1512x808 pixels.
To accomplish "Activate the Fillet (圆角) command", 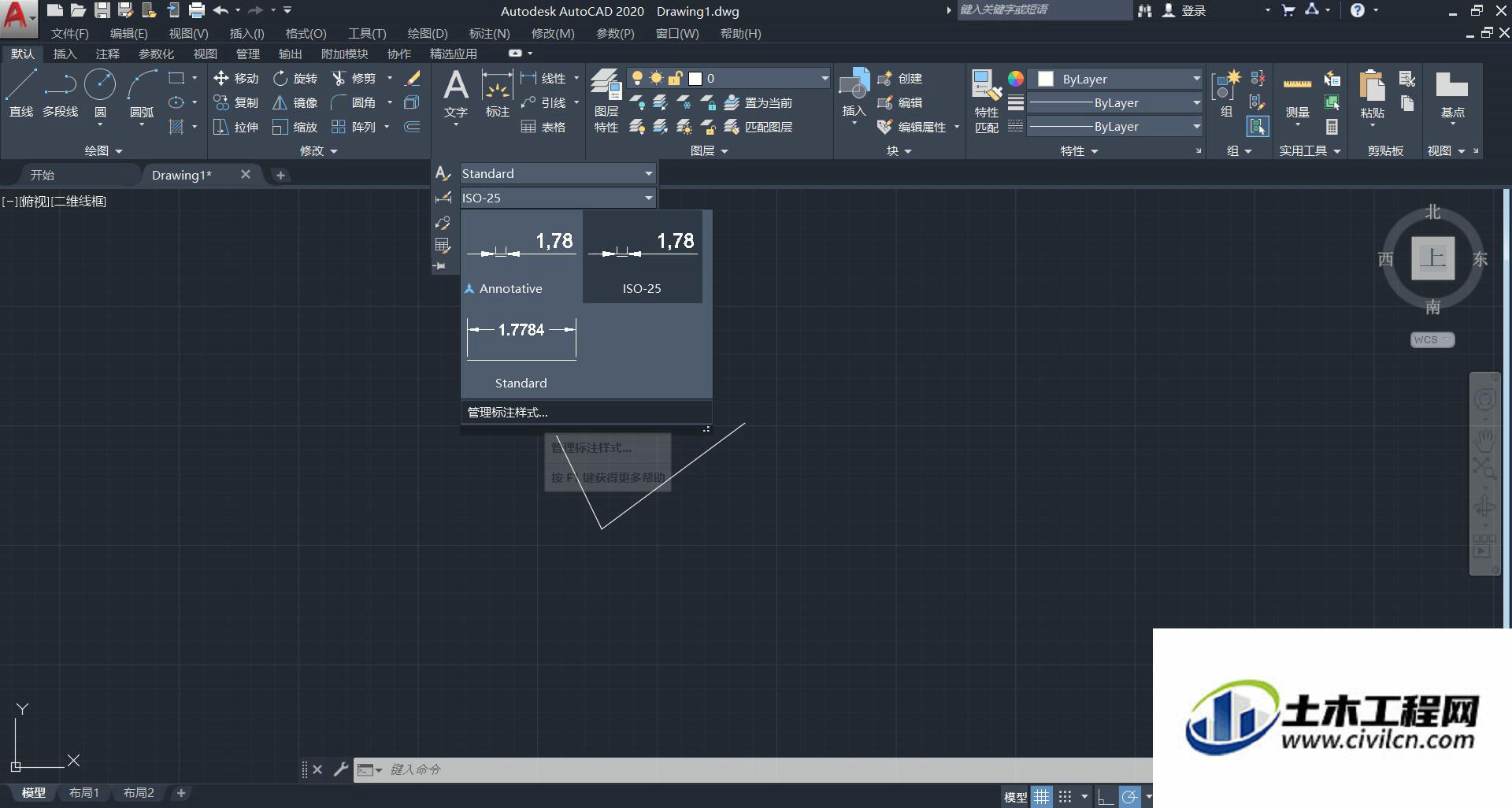I will [354, 102].
